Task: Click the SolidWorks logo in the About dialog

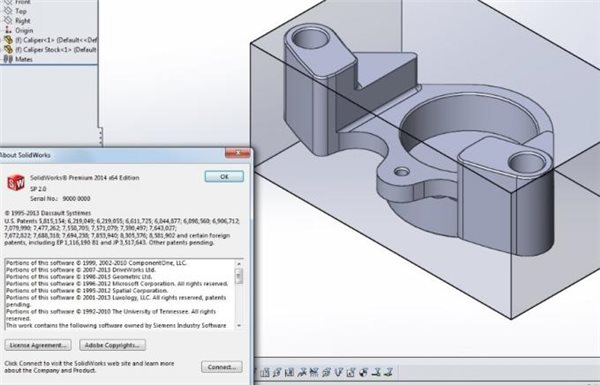Action: point(16,183)
